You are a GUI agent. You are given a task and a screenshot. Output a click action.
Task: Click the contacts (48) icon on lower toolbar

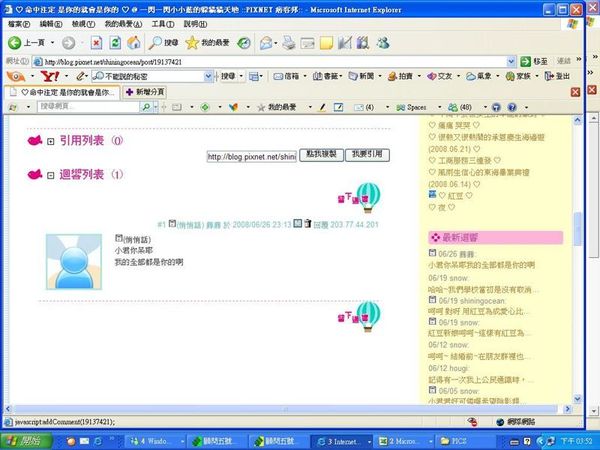click(460, 108)
